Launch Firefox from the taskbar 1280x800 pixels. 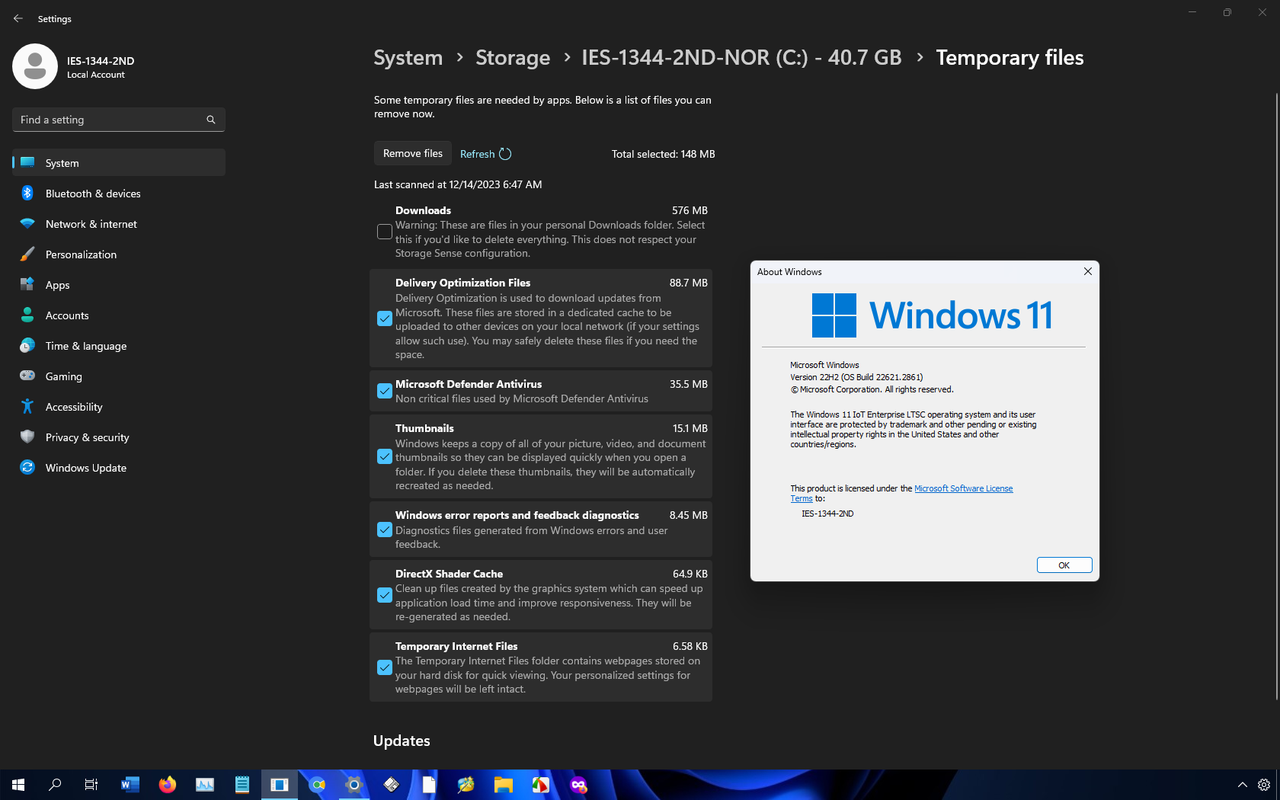click(x=167, y=785)
